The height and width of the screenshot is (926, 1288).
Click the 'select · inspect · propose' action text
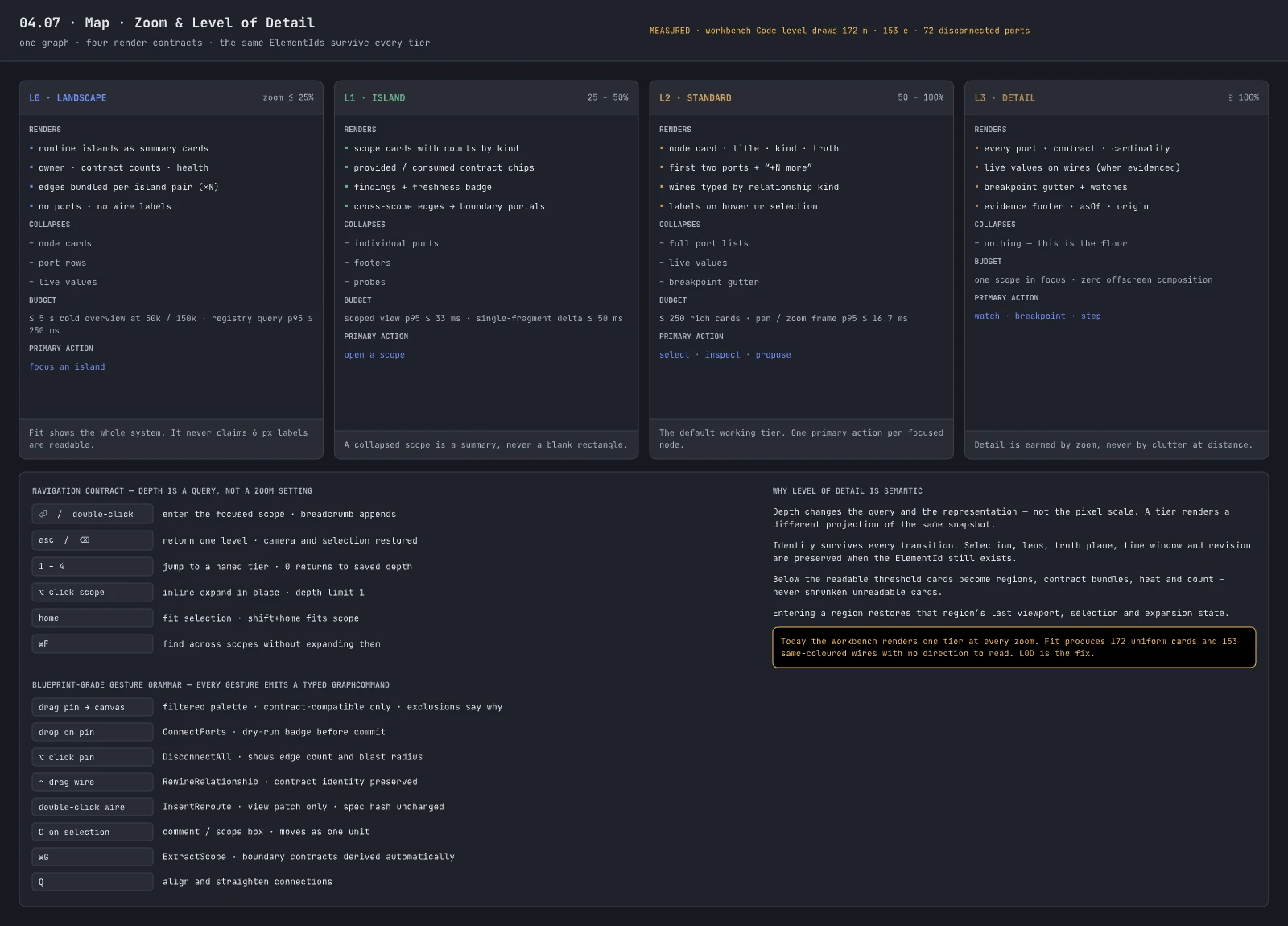(724, 354)
